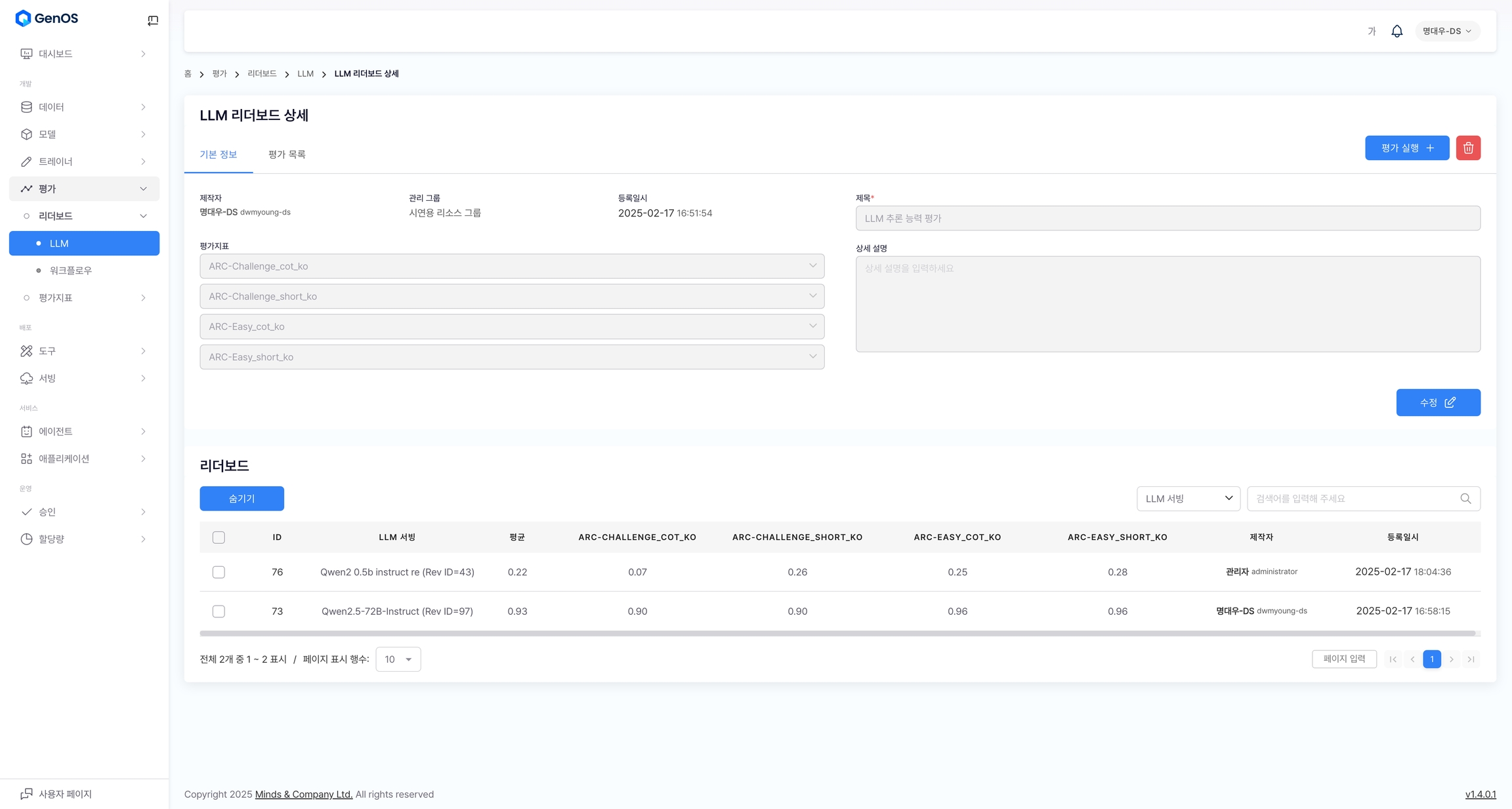The image size is (1512, 809).
Task: Open the rows-per-page 10 dropdown
Action: click(398, 659)
